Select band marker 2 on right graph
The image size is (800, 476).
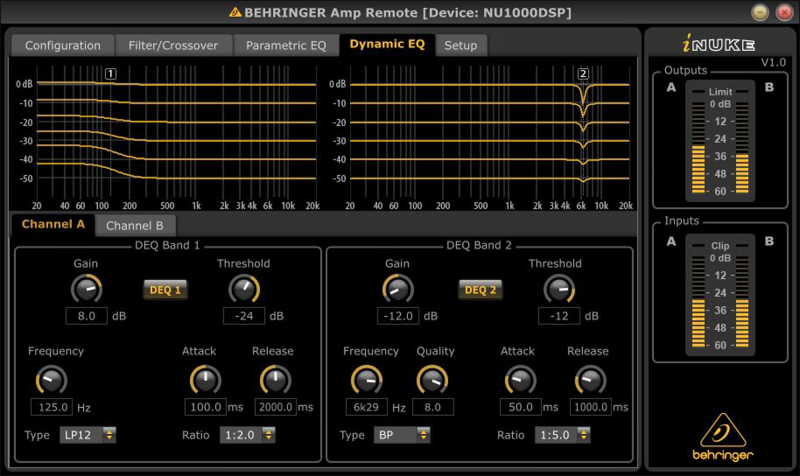583,74
